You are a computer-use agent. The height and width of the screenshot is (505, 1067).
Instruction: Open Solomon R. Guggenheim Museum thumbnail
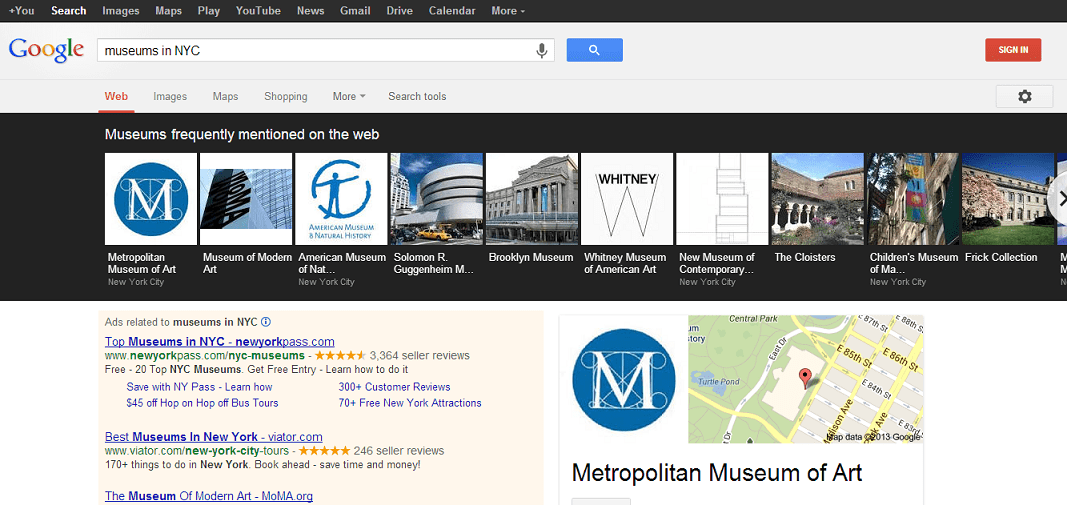click(x=436, y=199)
